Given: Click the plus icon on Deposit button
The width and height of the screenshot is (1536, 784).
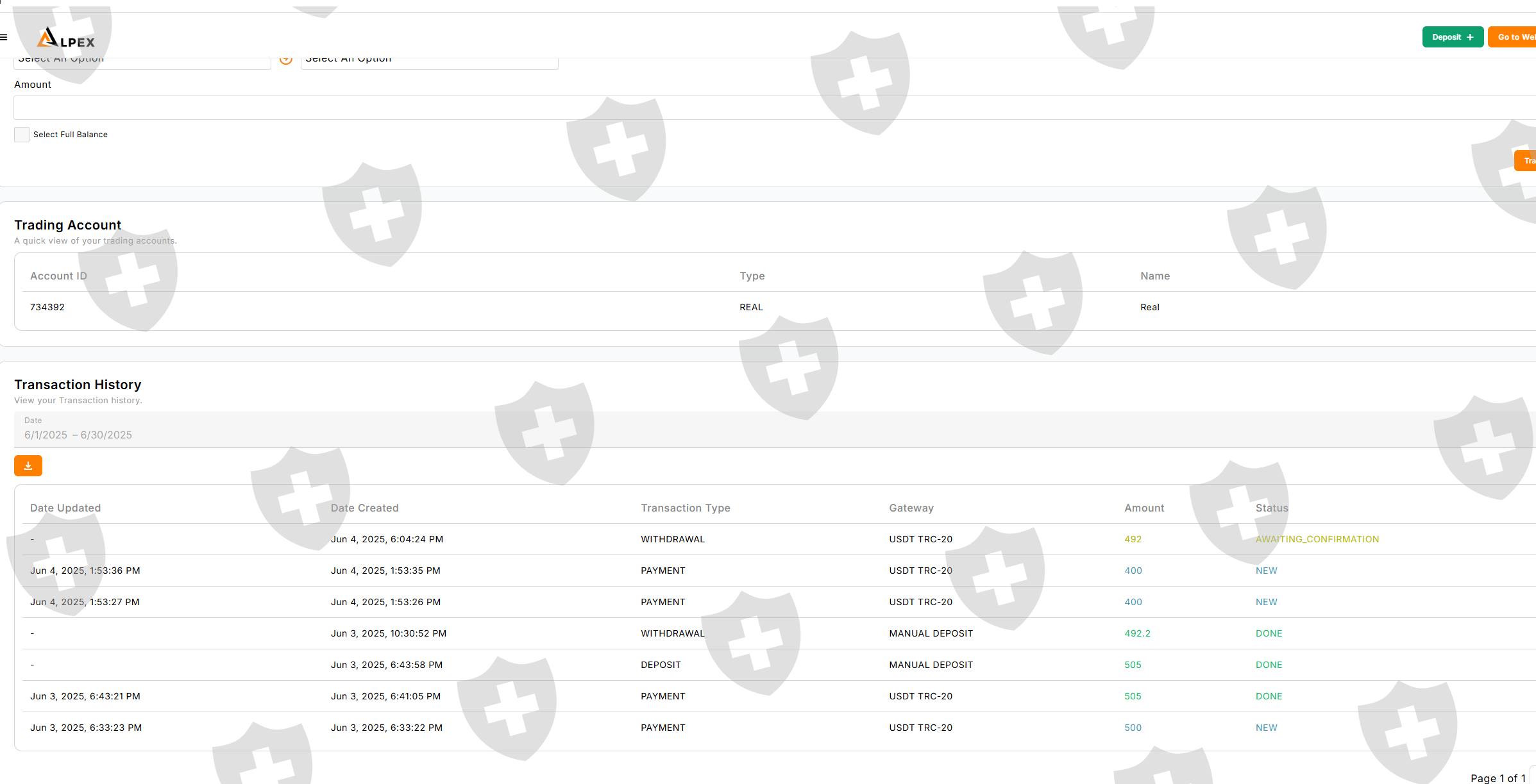Looking at the screenshot, I should click(x=1470, y=37).
